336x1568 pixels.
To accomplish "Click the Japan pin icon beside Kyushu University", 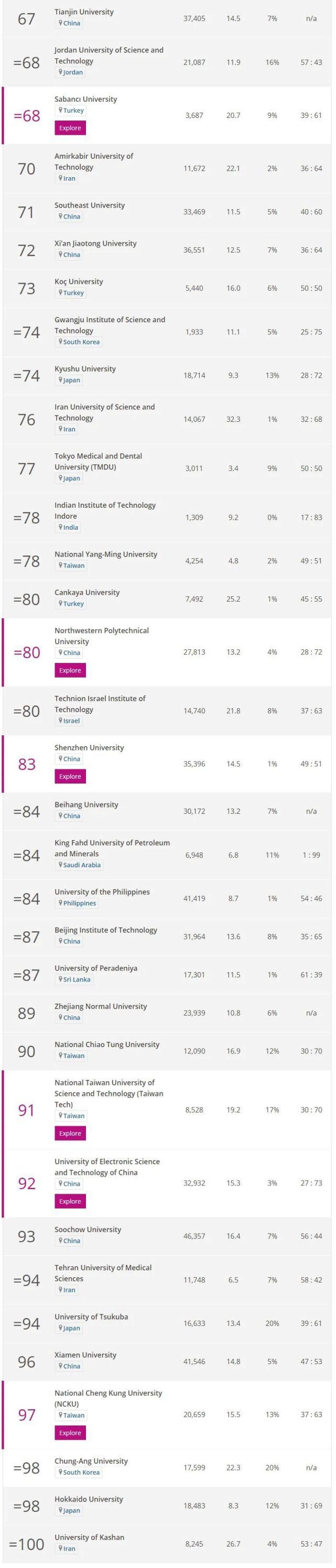I will tap(61, 379).
